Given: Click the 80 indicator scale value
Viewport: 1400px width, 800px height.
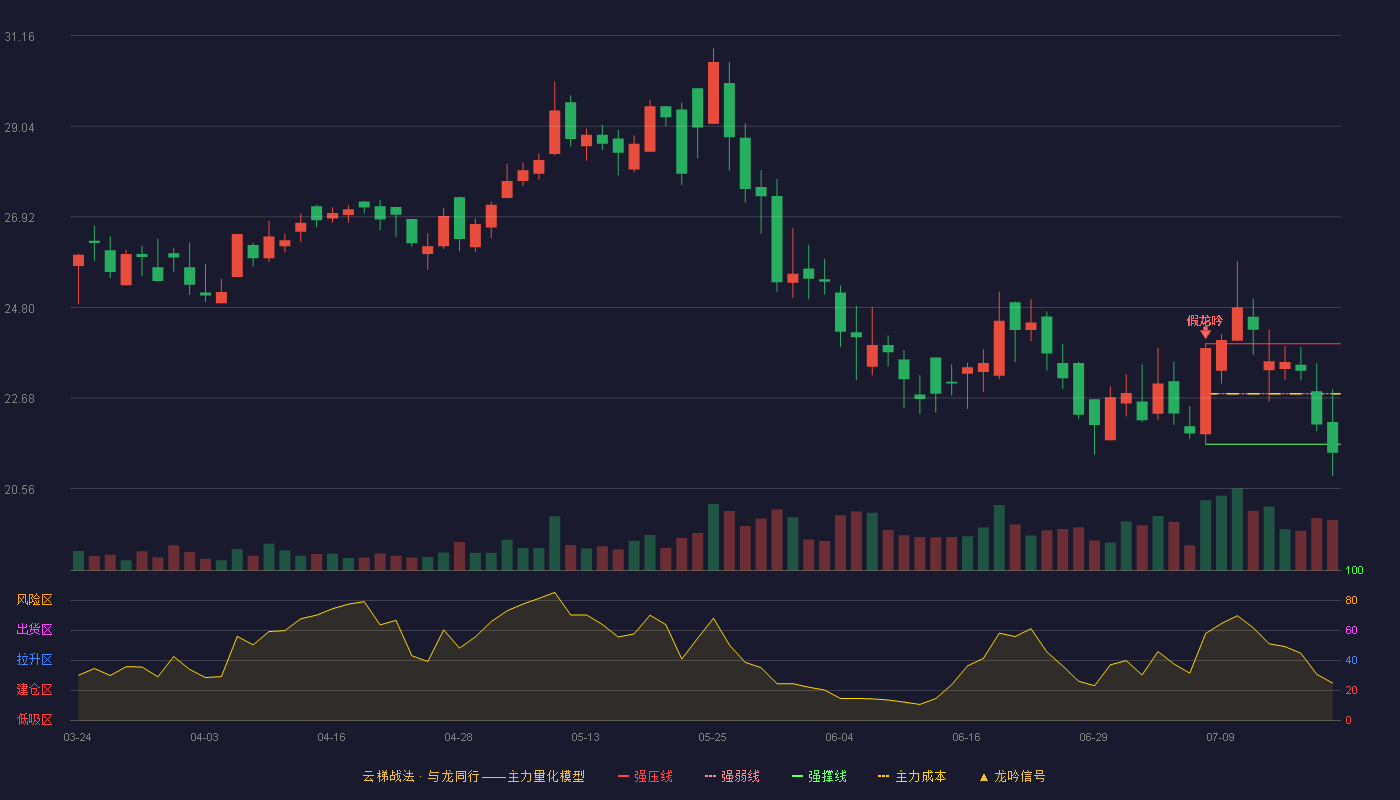Looking at the screenshot, I should coord(1351,600).
